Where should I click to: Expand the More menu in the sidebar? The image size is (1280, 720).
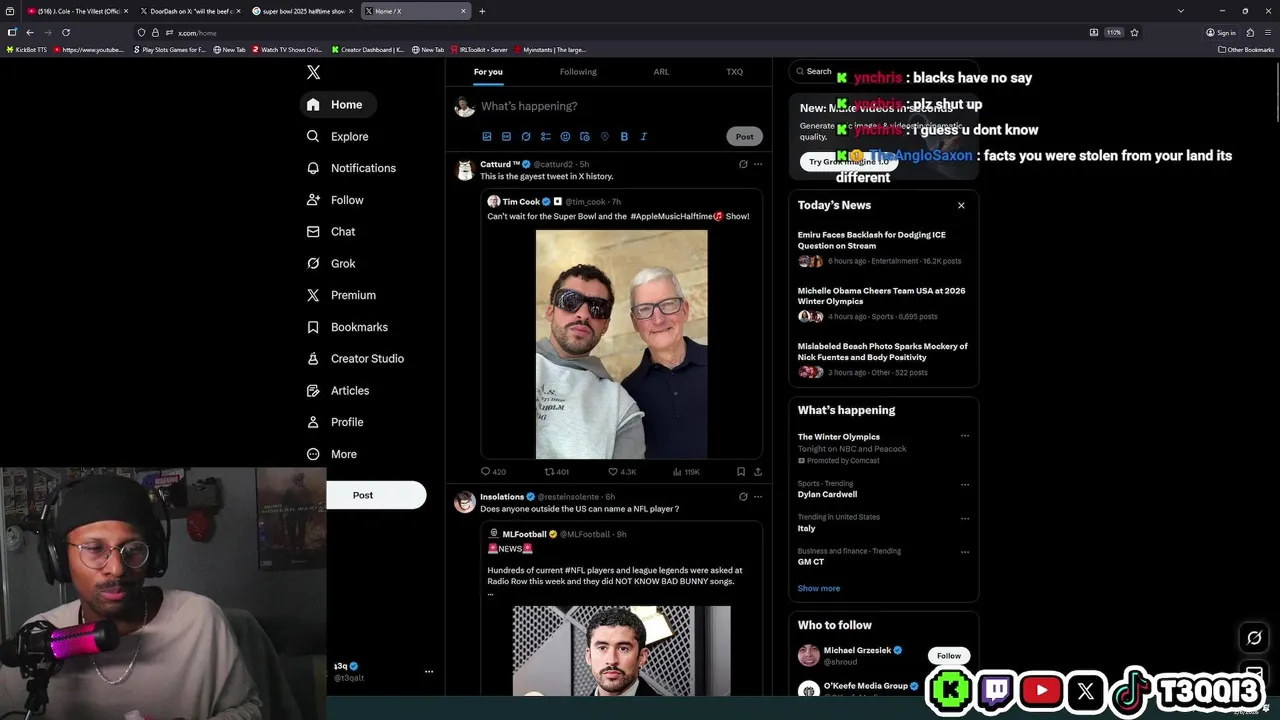pyautogui.click(x=332, y=454)
